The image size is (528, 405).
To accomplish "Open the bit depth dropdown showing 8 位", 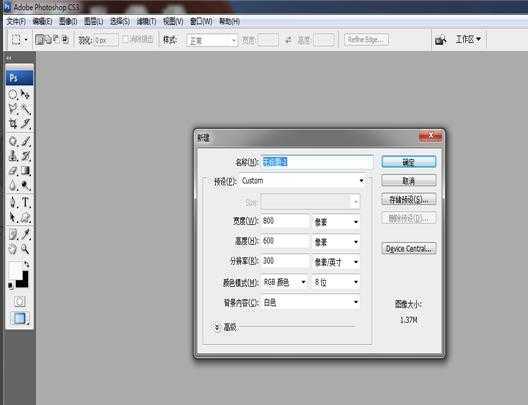I will (x=336, y=282).
